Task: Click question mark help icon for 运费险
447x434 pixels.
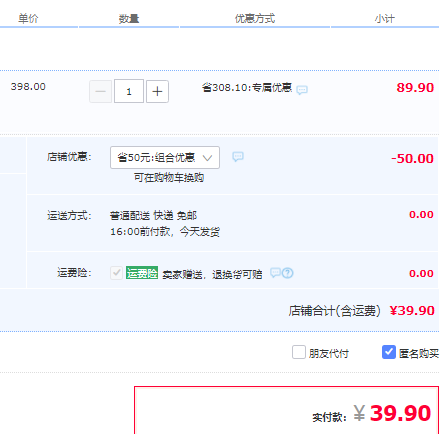Action: [287, 273]
